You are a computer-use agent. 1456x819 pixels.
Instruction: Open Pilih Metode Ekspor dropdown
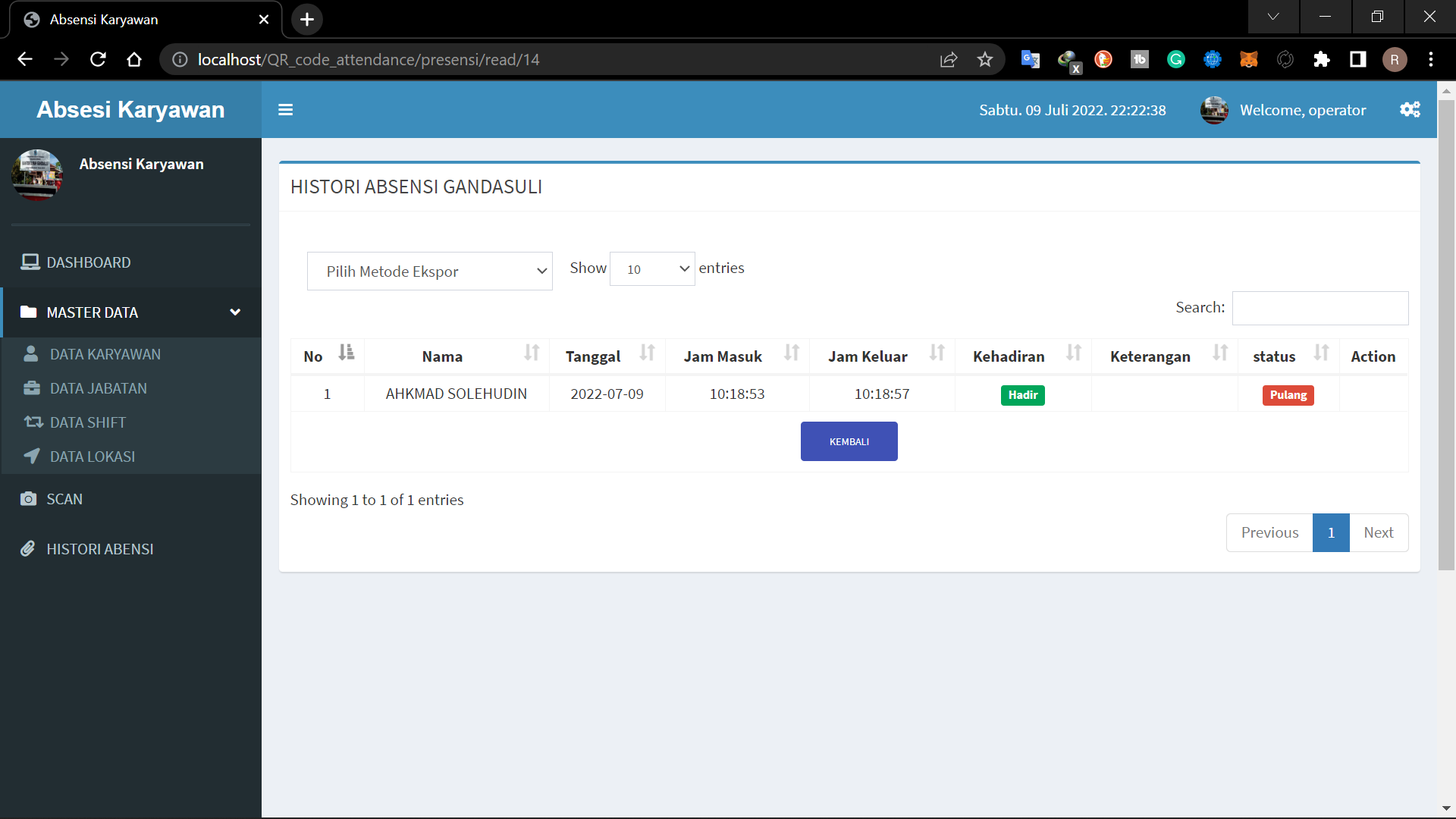click(x=429, y=271)
